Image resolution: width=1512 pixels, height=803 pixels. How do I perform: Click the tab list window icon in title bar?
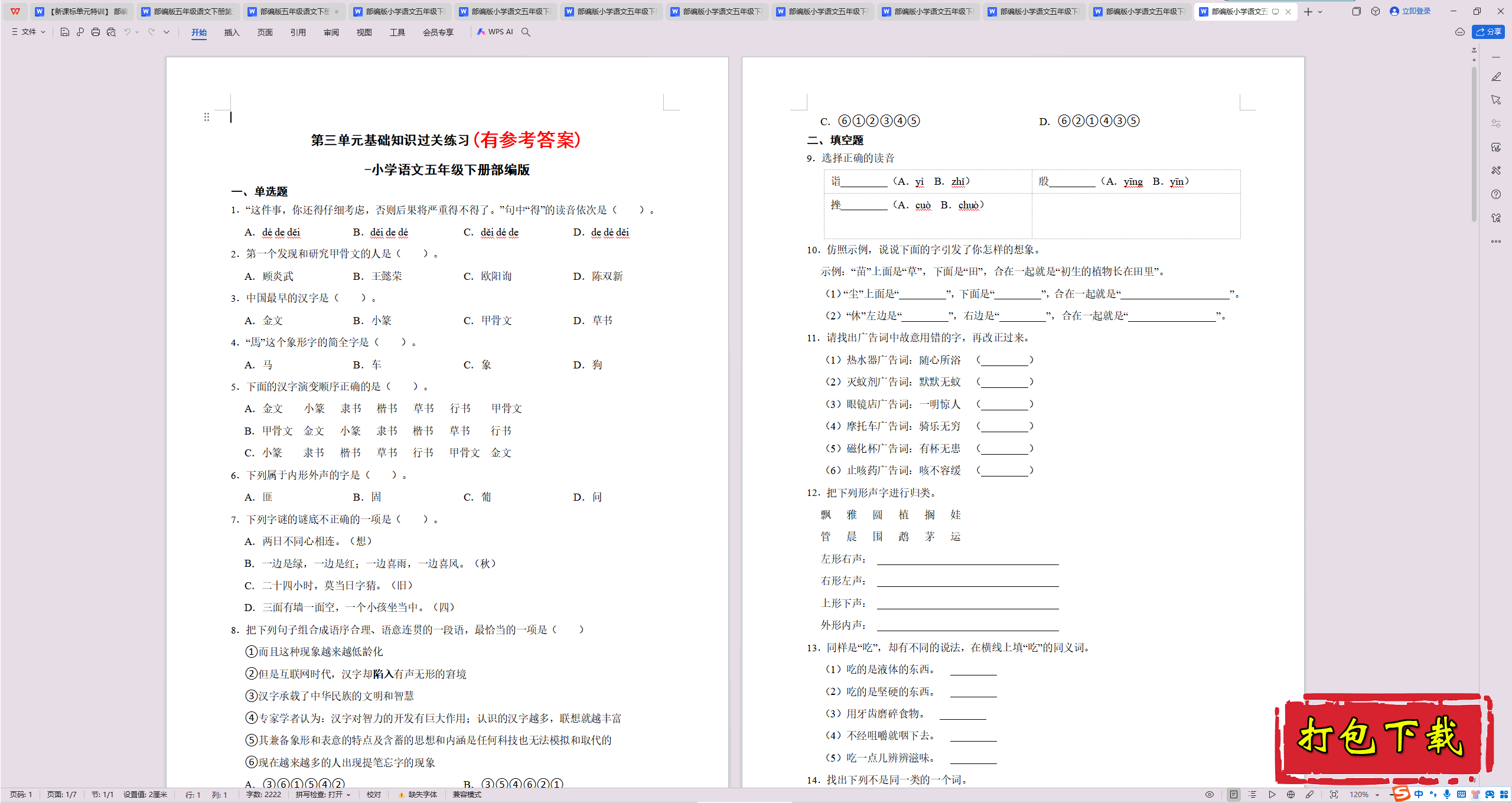[1357, 11]
